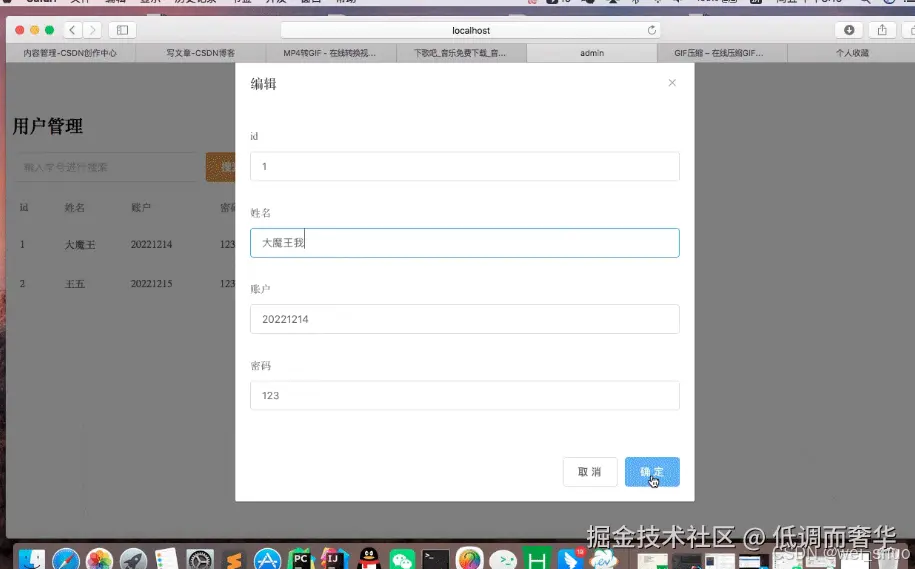The image size is (915, 569).
Task: Click the 账户 column header in the table
Action: tap(141, 208)
